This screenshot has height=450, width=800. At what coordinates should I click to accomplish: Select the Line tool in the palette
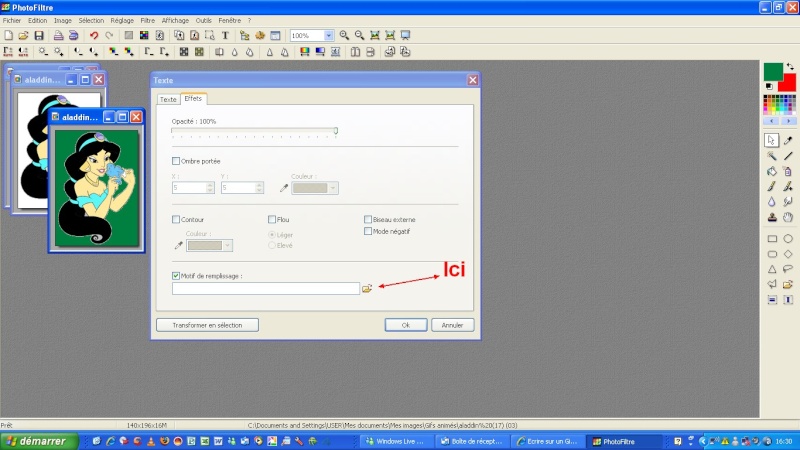coord(788,156)
